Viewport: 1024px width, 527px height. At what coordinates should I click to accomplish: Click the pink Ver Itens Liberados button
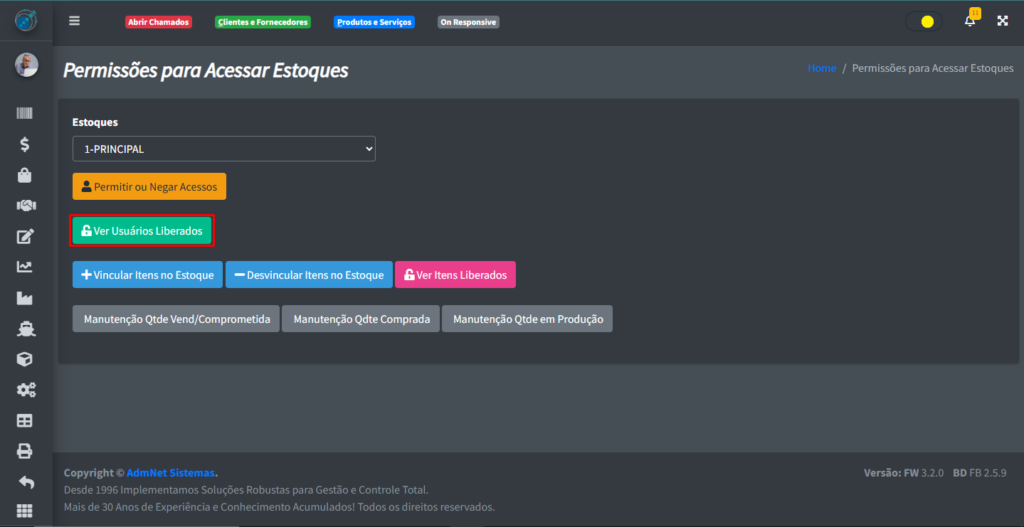coord(455,275)
